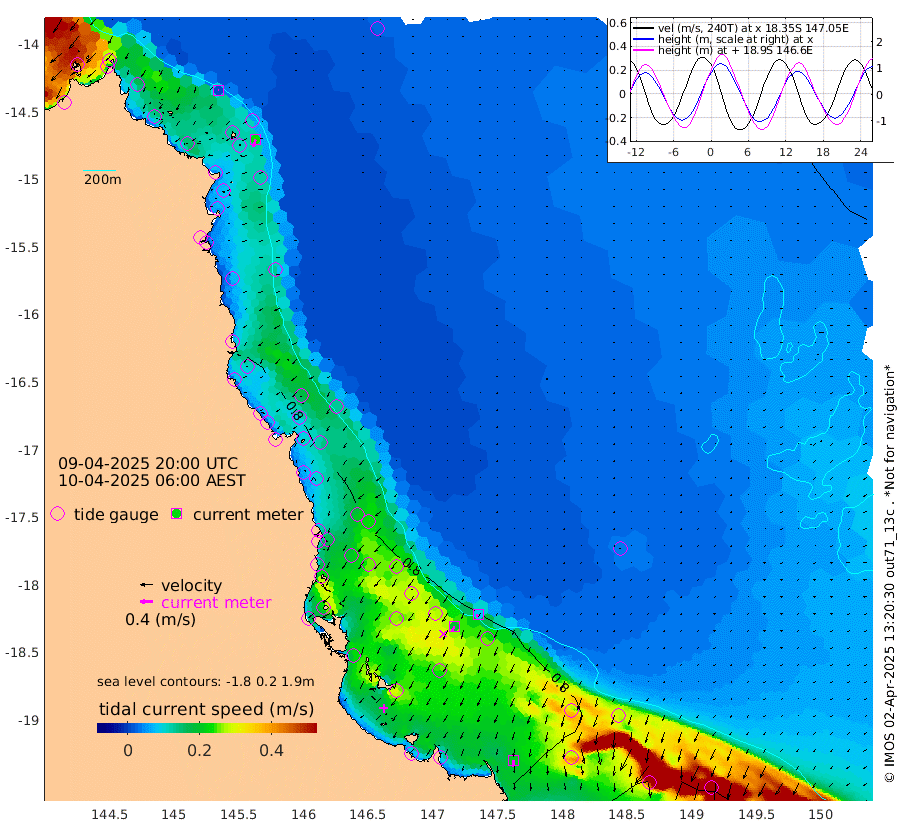Click the 'tidal current speed (m/s)' label
The width and height of the screenshot is (900, 834).
[x=207, y=709]
